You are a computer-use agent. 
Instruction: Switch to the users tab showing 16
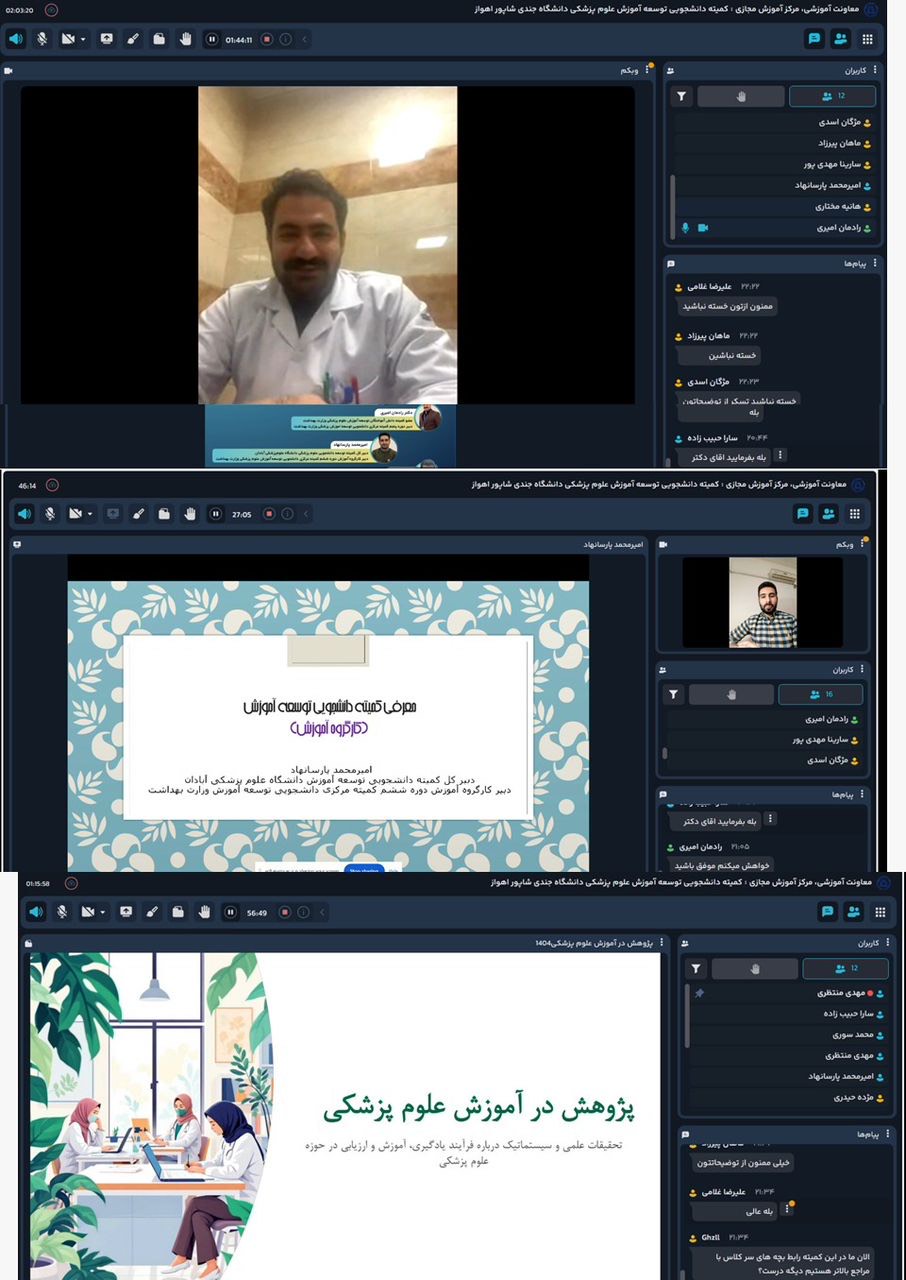coord(820,694)
